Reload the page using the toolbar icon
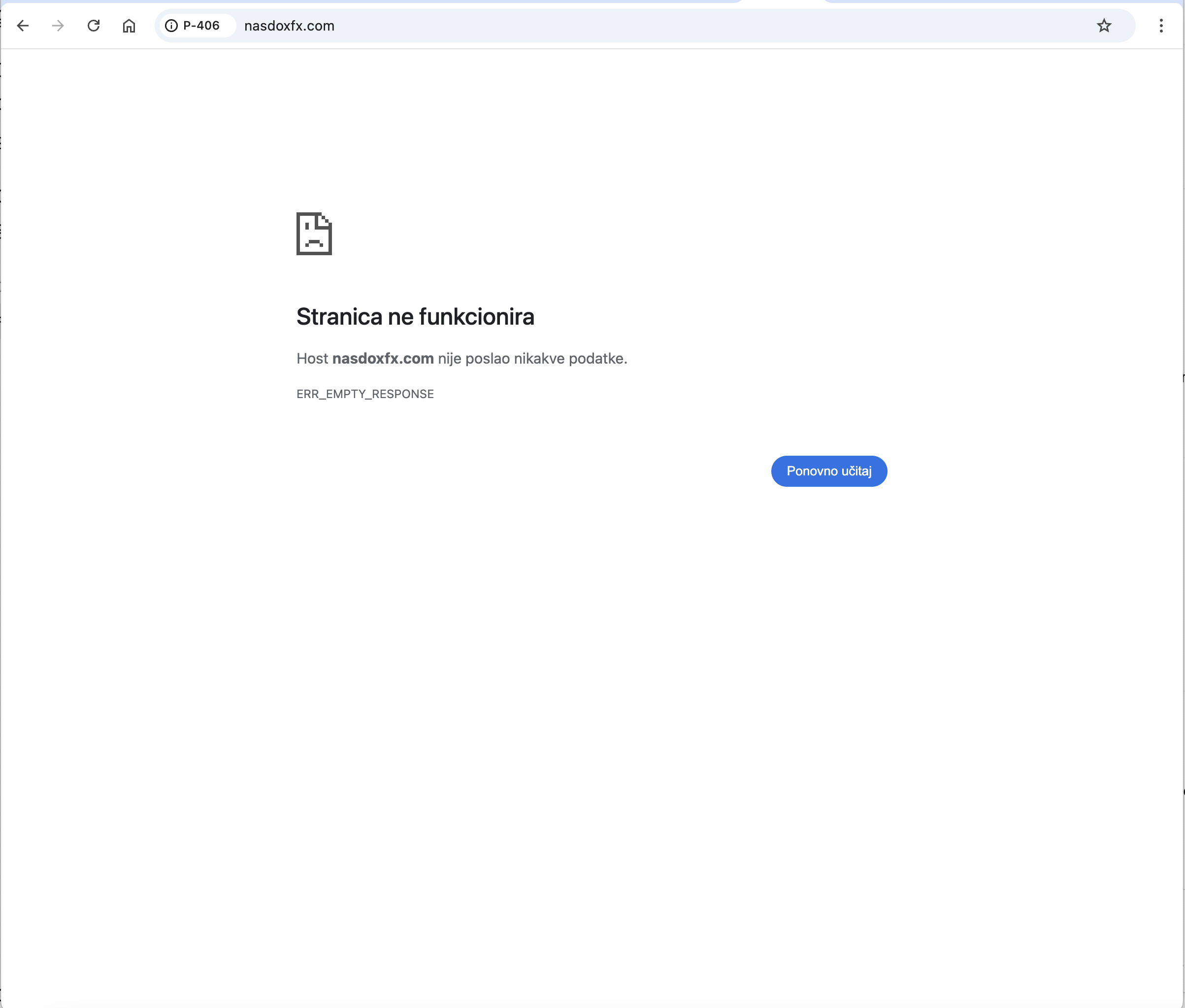Viewport: 1185px width, 1008px height. [94, 26]
